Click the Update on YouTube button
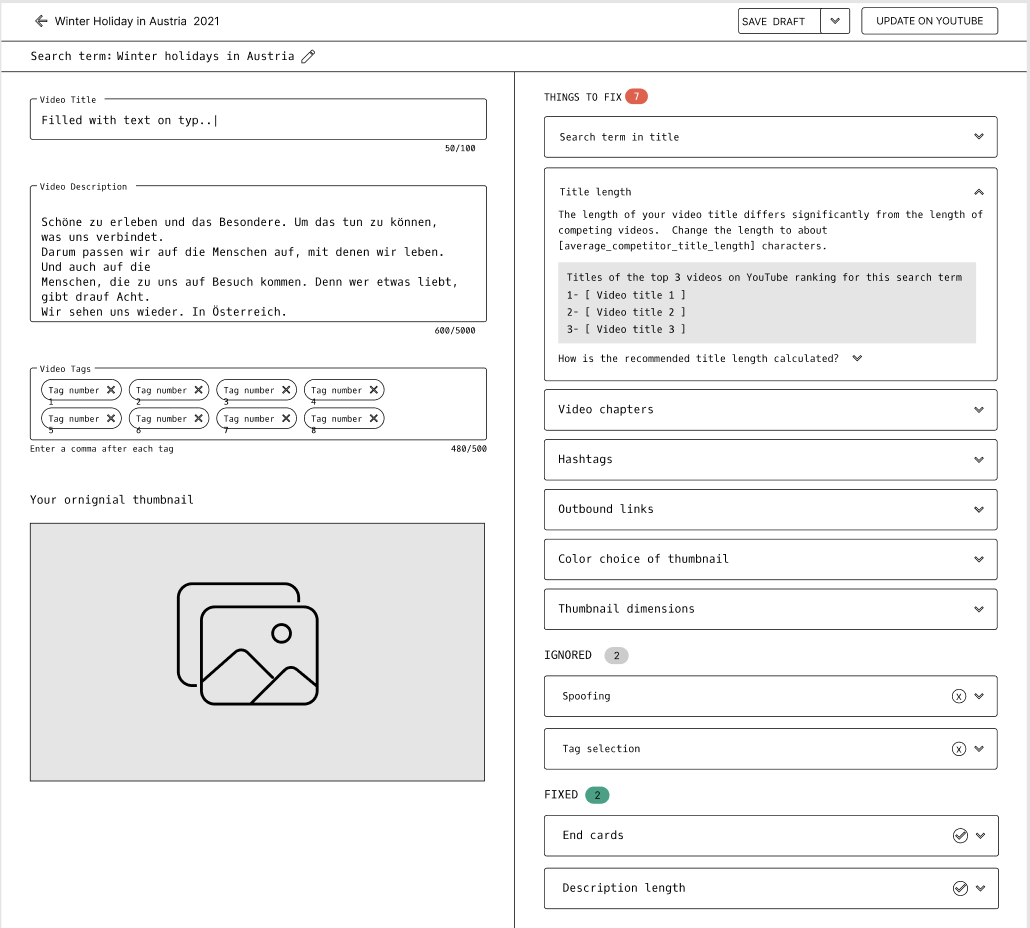This screenshot has width=1030, height=928. coord(929,20)
